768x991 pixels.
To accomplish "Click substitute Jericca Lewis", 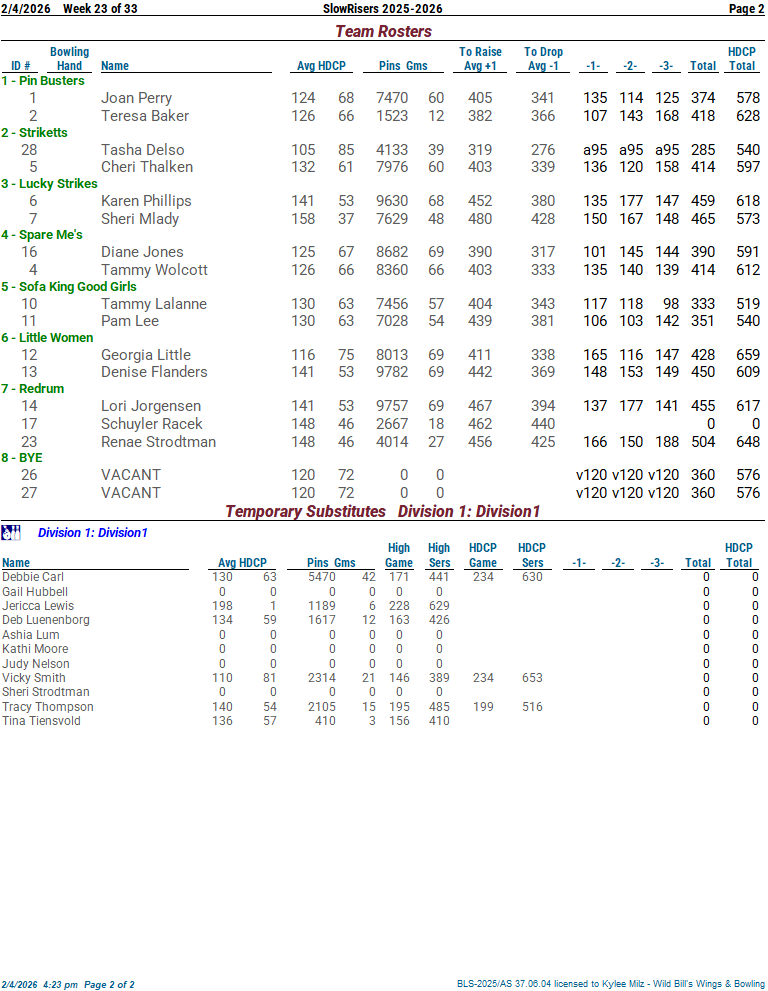I will coord(38,606).
